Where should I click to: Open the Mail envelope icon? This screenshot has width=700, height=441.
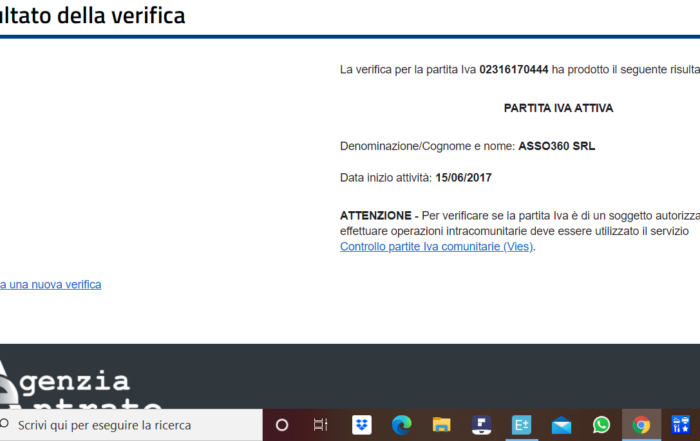point(561,425)
